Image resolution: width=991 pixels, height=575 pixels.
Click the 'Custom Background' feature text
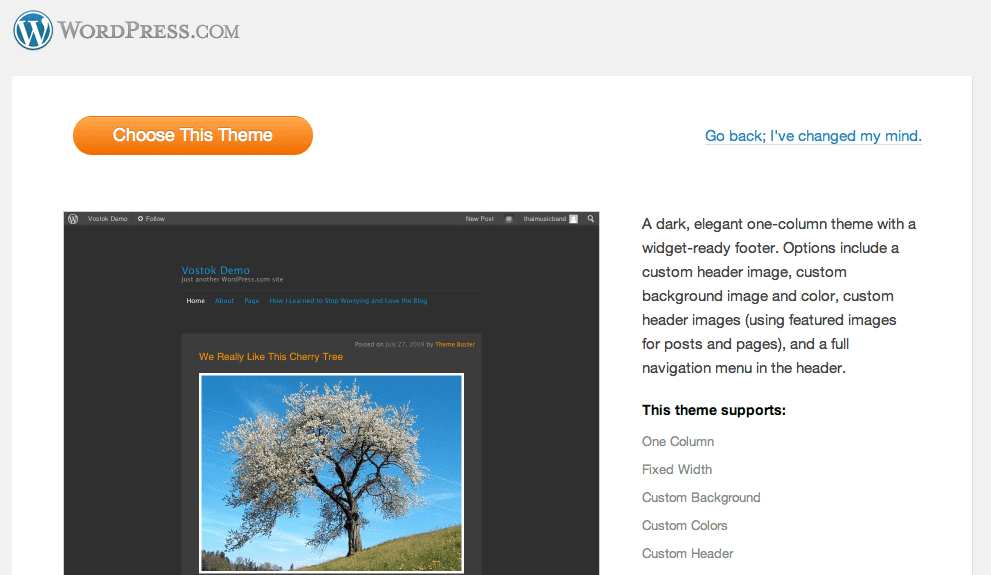tap(701, 497)
